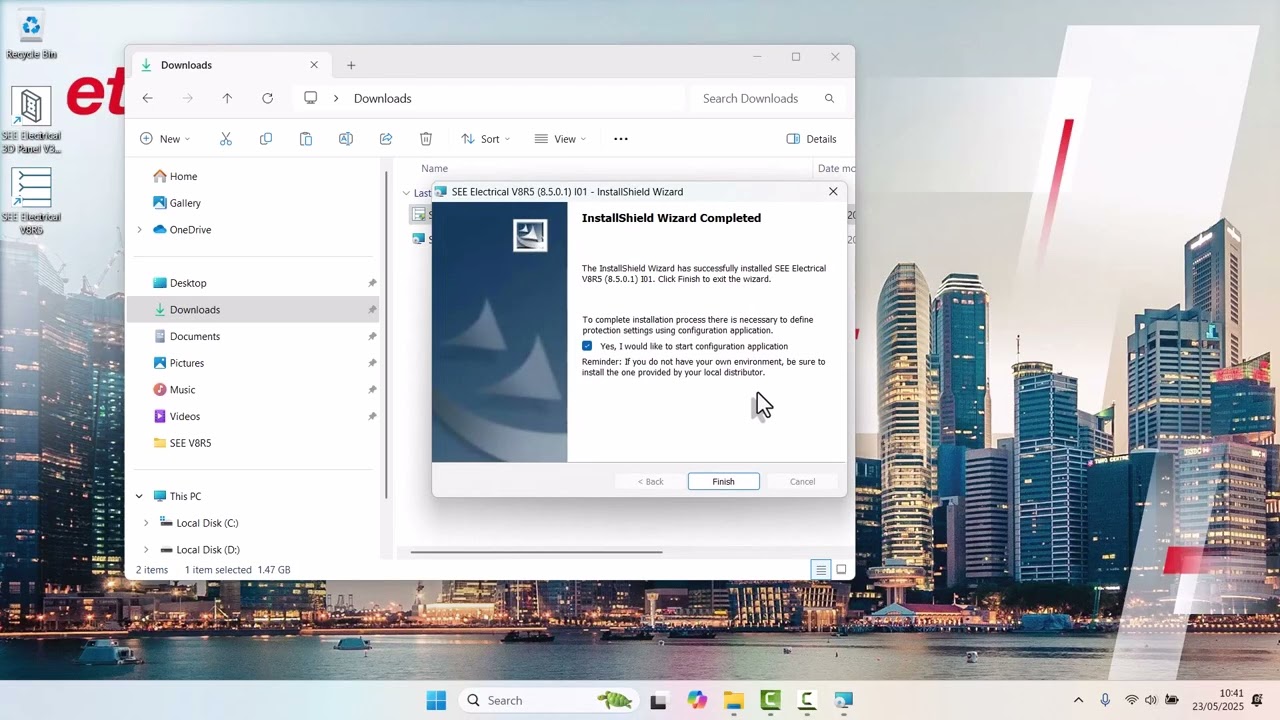Open Videos in the navigation pane
This screenshot has height=720, width=1280.
(x=185, y=416)
